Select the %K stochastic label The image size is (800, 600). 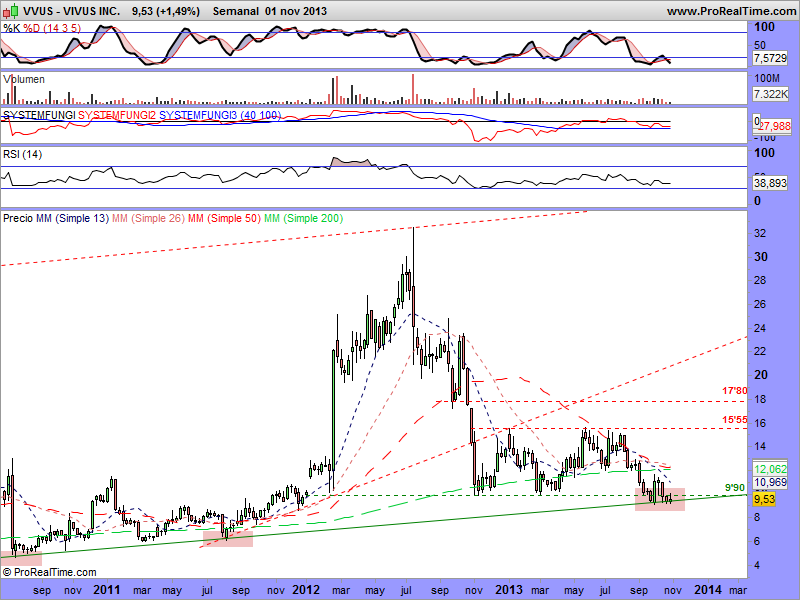pyautogui.click(x=12, y=28)
